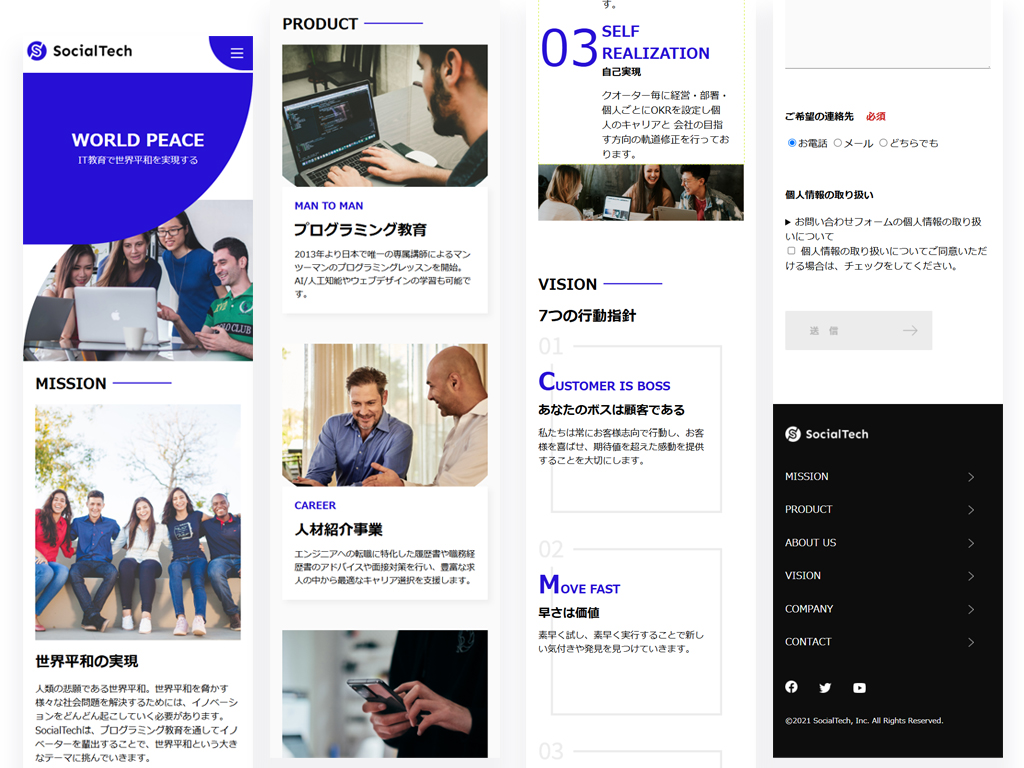This screenshot has height=768, width=1024.
Task: Open PRODUCT in the footer menu
Action: click(808, 509)
